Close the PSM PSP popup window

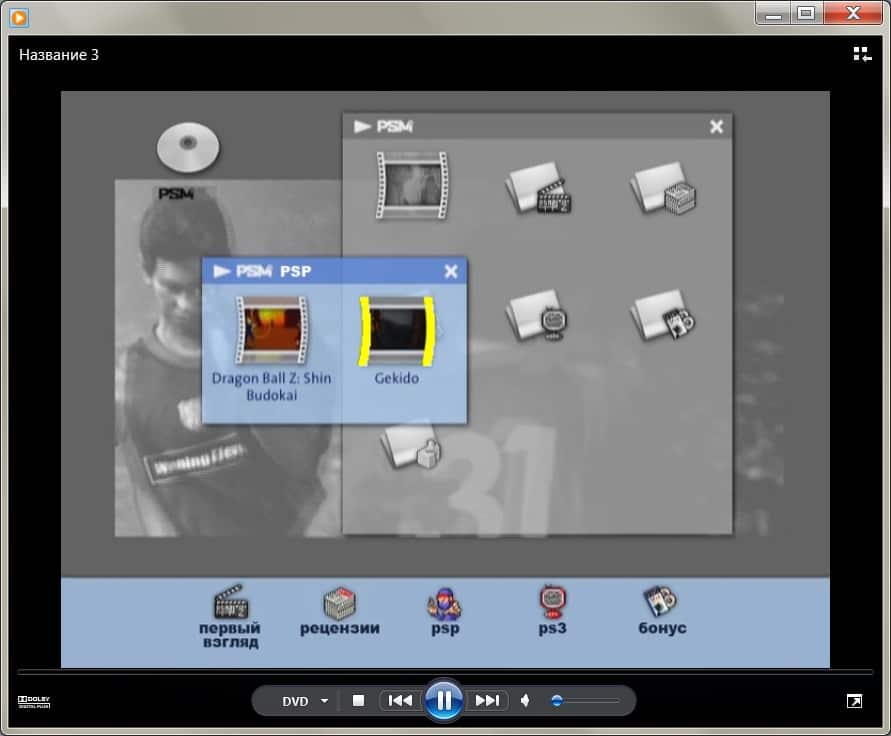[x=451, y=271]
